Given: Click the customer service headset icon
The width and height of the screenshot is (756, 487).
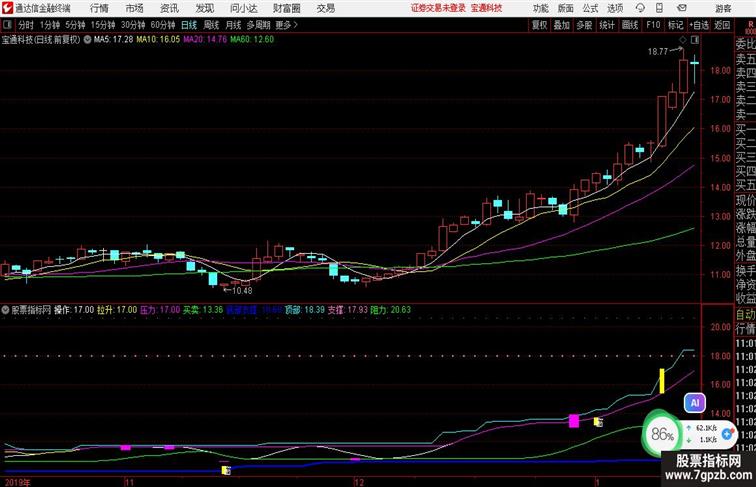Looking at the screenshot, I should point(640,8).
